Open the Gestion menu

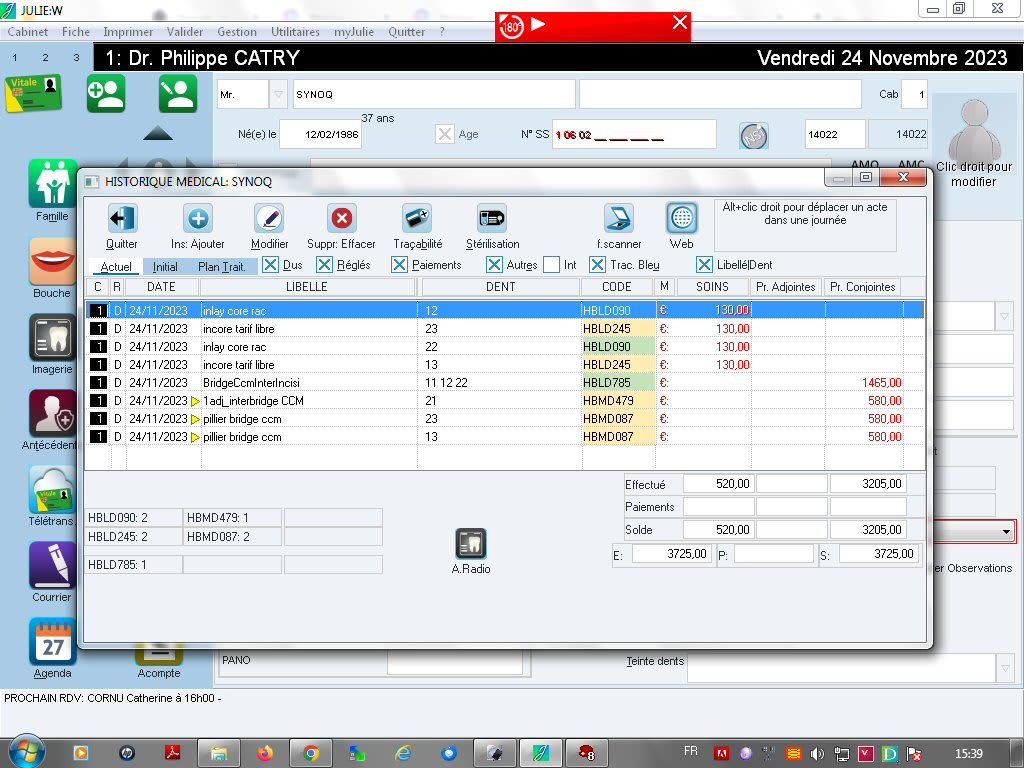point(237,32)
